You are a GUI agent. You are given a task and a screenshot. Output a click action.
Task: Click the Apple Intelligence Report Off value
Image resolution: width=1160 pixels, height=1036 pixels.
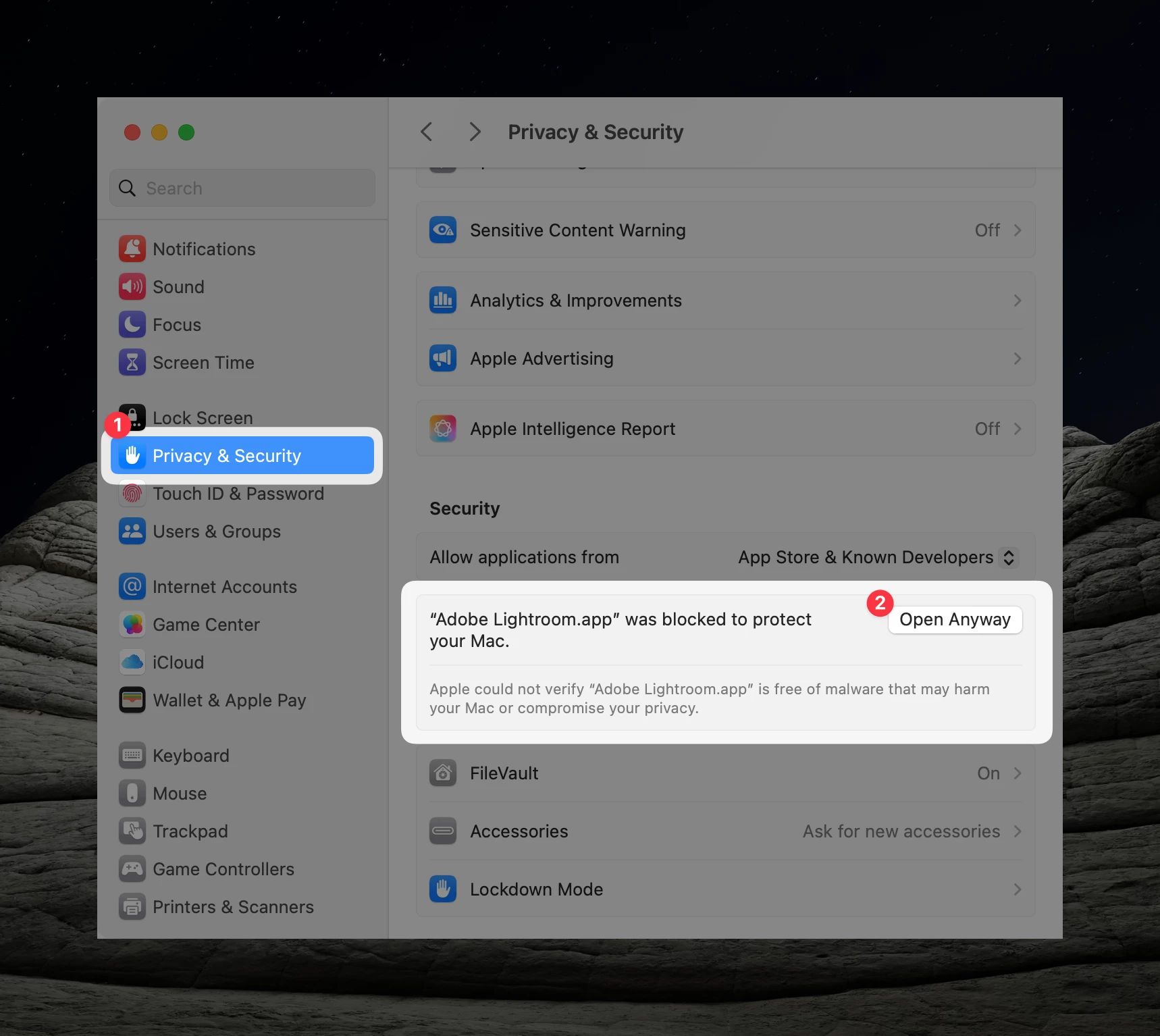coord(987,429)
